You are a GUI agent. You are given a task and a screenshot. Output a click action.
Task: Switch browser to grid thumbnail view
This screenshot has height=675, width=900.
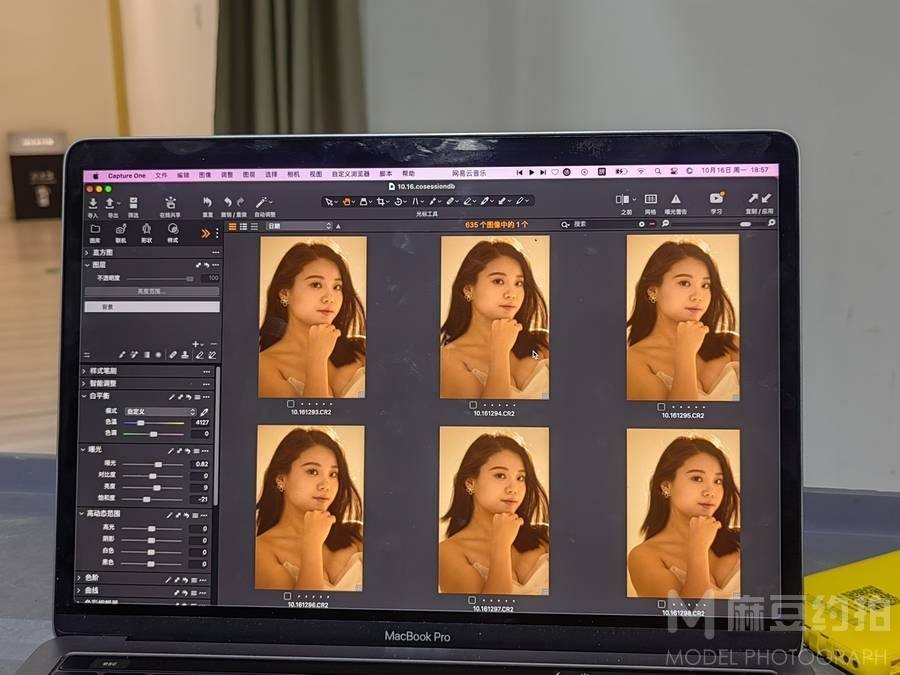point(232,227)
